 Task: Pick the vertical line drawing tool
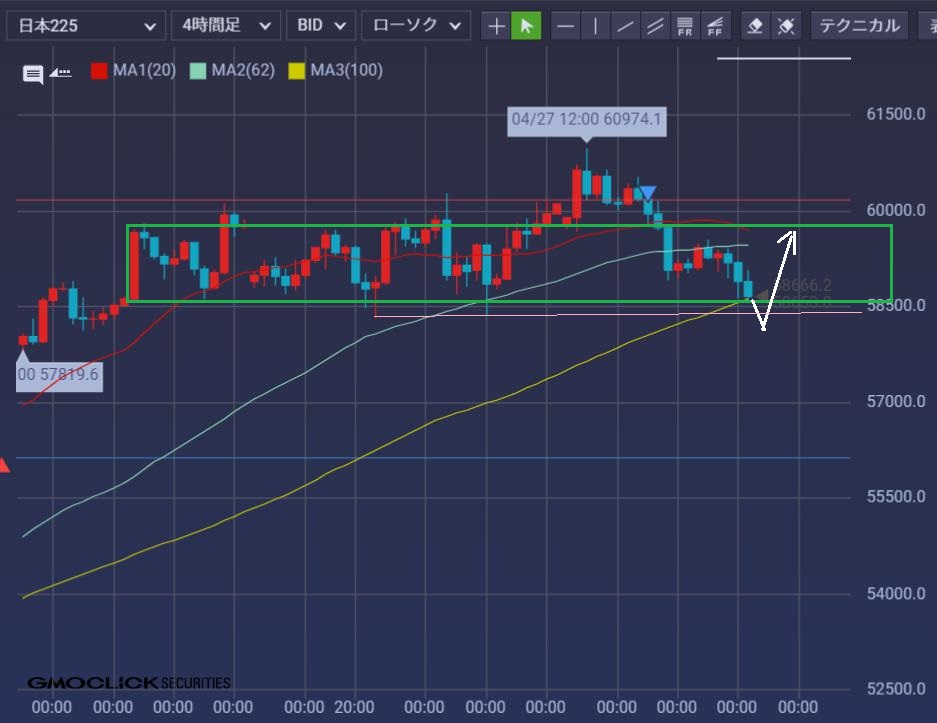596,26
